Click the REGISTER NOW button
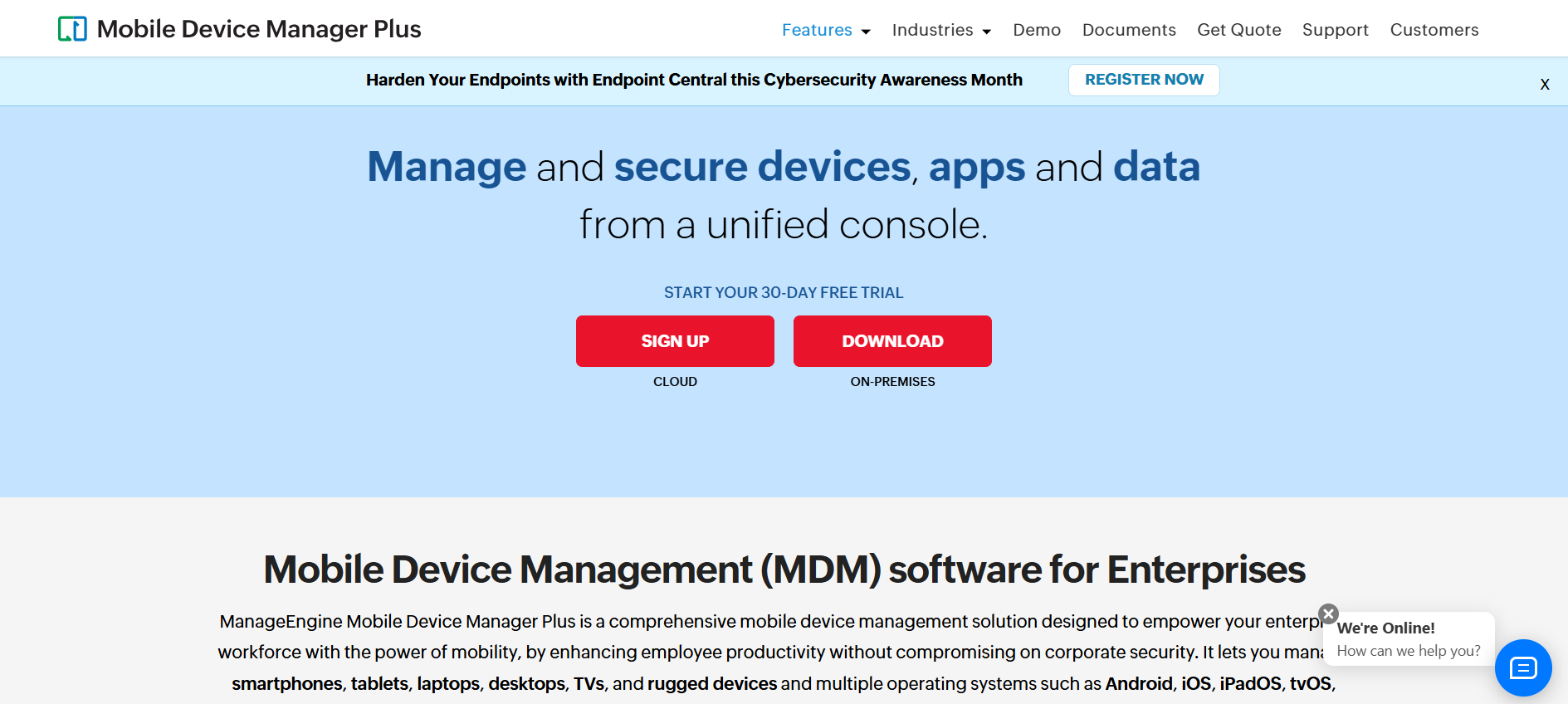Image resolution: width=1568 pixels, height=704 pixels. 1144,80
